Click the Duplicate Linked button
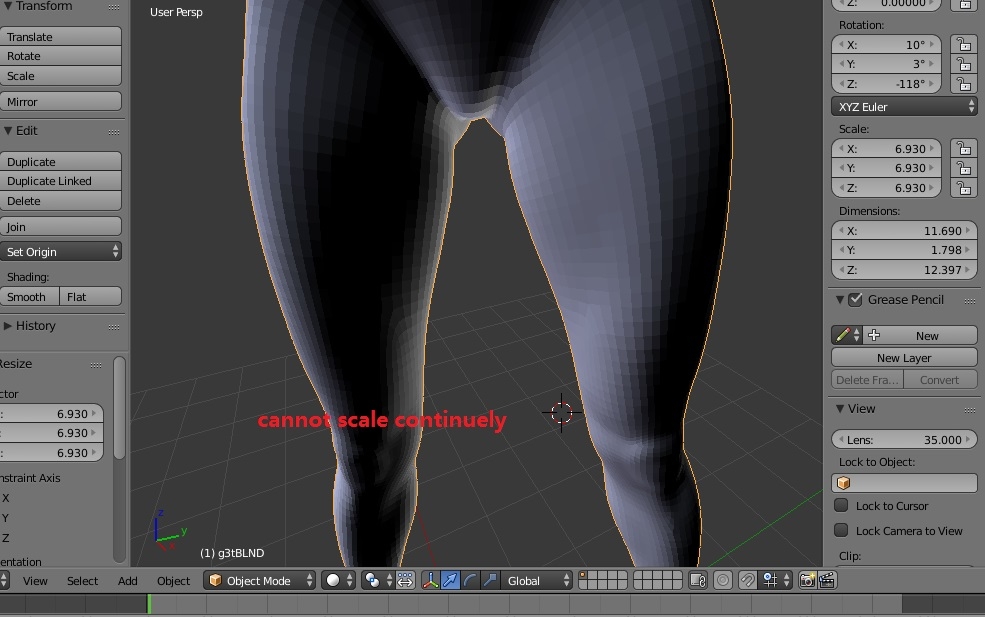 point(61,181)
